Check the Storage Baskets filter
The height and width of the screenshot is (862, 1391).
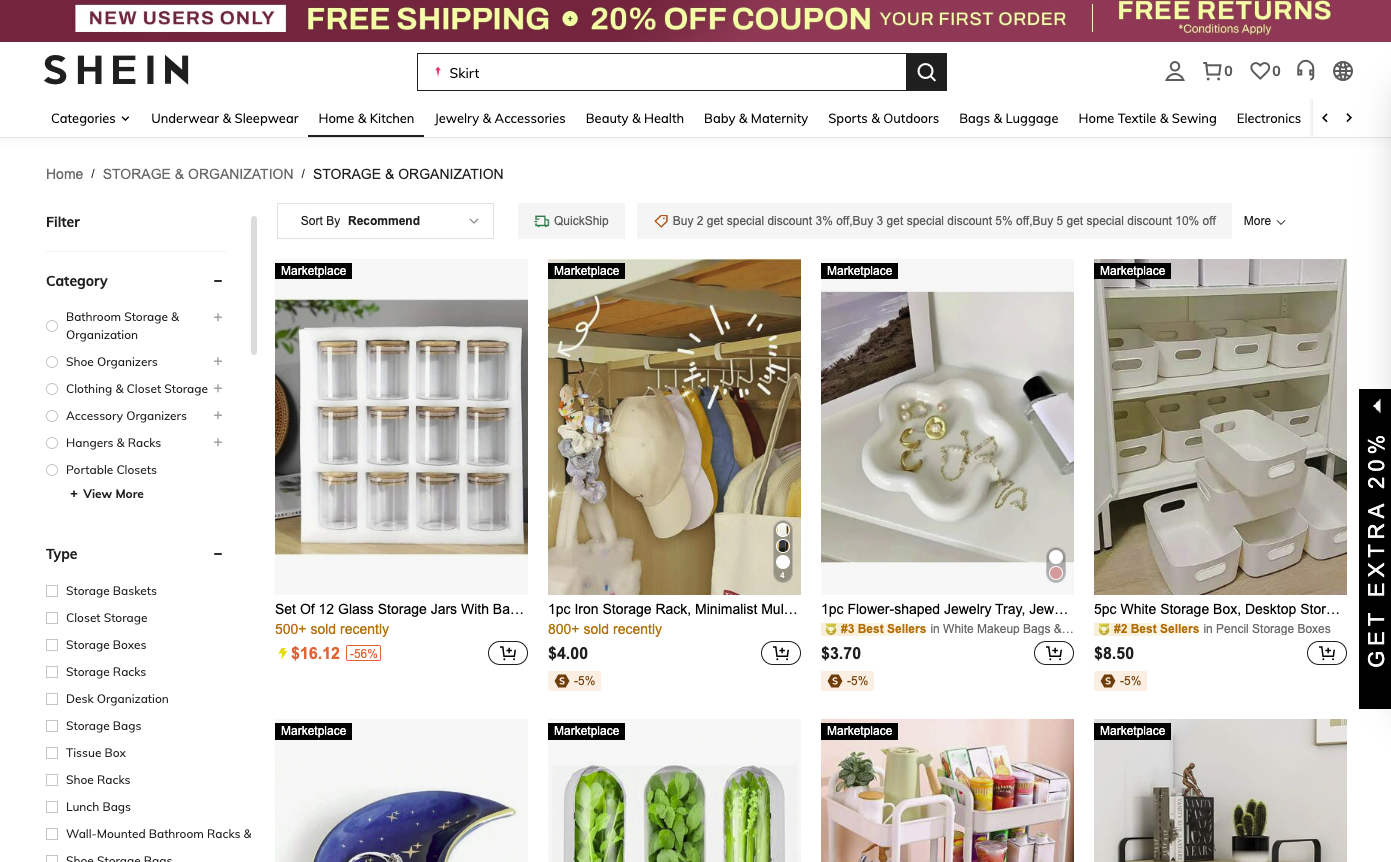pyautogui.click(x=51, y=591)
